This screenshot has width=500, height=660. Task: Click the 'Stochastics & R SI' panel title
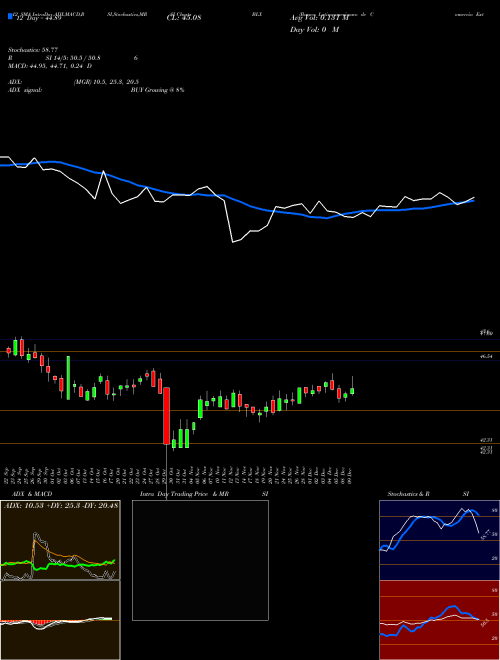pos(428,494)
